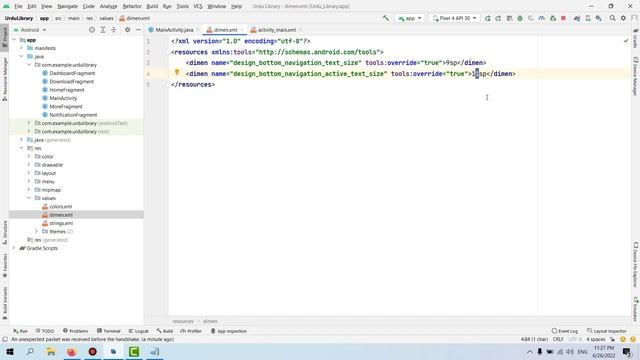Collapse the java folder
The image size is (640, 360).
(22, 56)
